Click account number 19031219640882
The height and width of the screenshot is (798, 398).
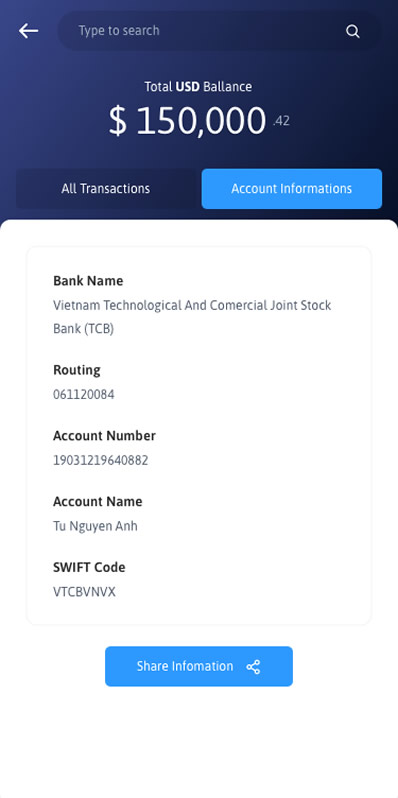(100, 460)
